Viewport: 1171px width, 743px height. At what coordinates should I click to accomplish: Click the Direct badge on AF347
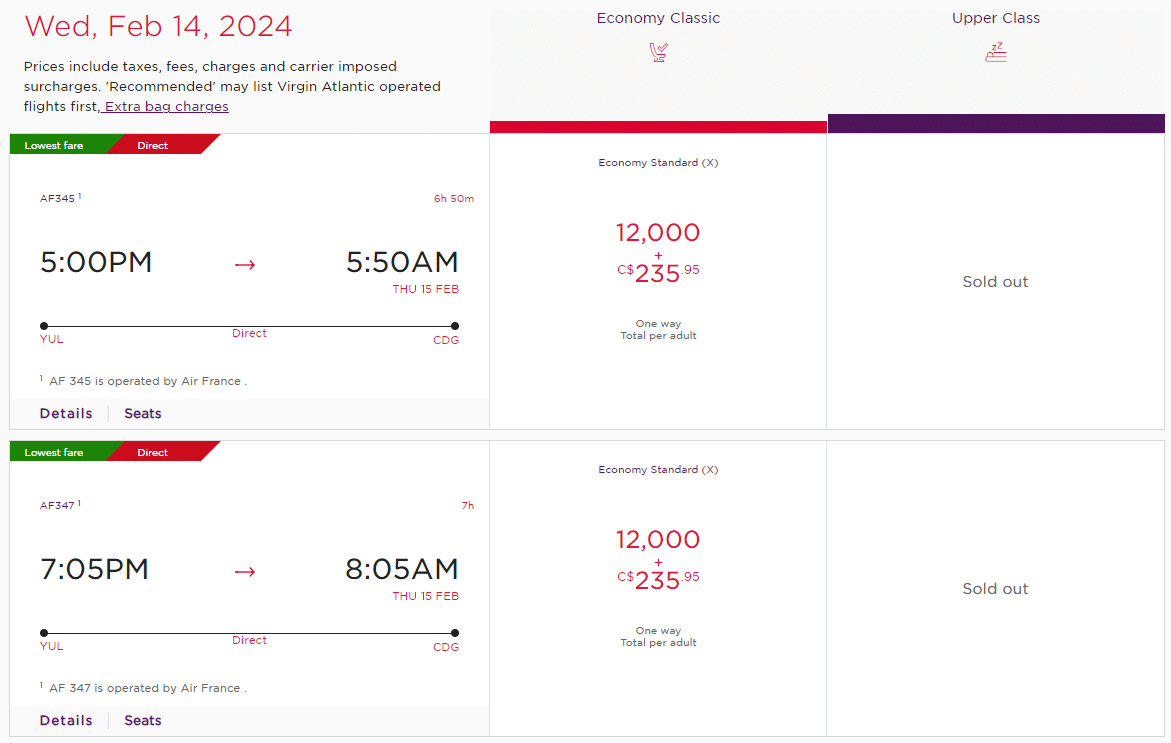[x=153, y=453]
